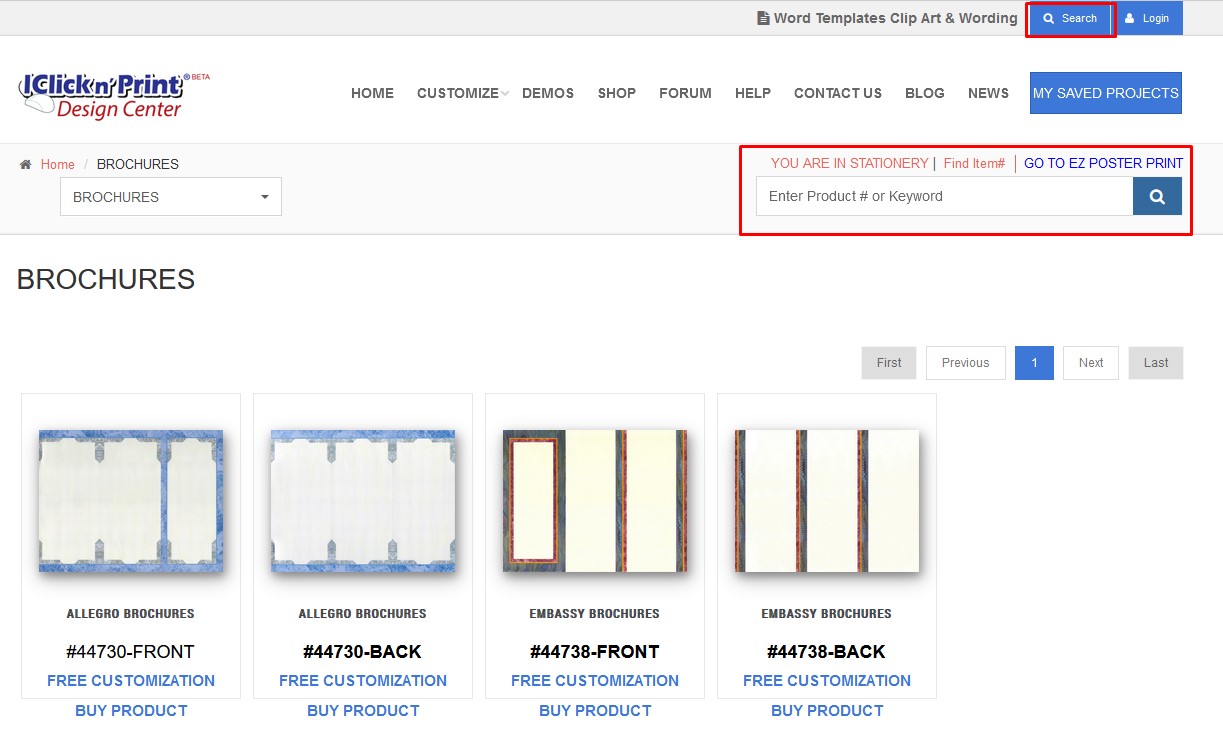
Task: Click the home icon in the breadcrumb
Action: coord(24,163)
